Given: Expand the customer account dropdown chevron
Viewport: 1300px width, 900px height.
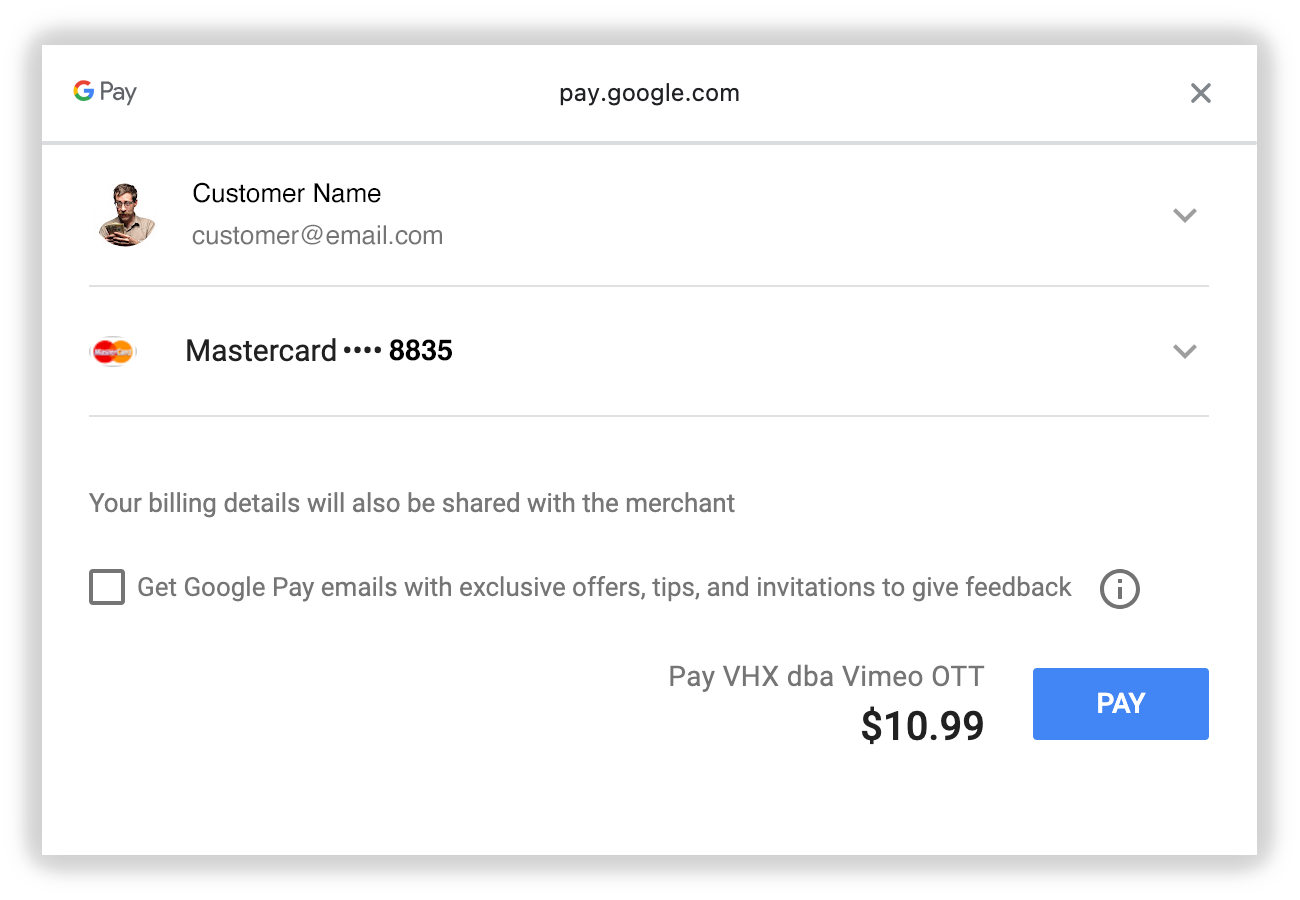Looking at the screenshot, I should [x=1185, y=215].
